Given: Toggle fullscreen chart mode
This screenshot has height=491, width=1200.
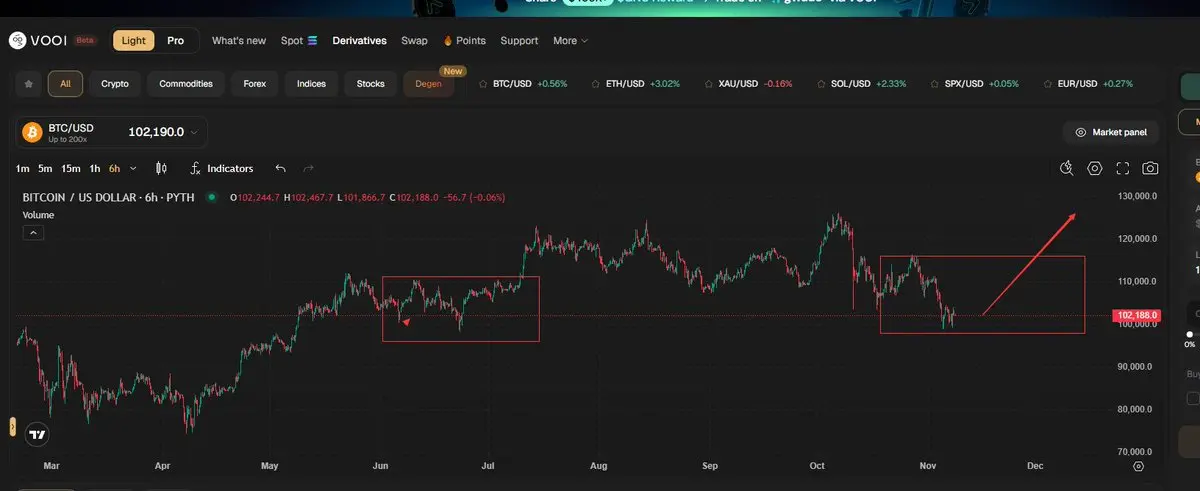Looking at the screenshot, I should click(x=1123, y=168).
